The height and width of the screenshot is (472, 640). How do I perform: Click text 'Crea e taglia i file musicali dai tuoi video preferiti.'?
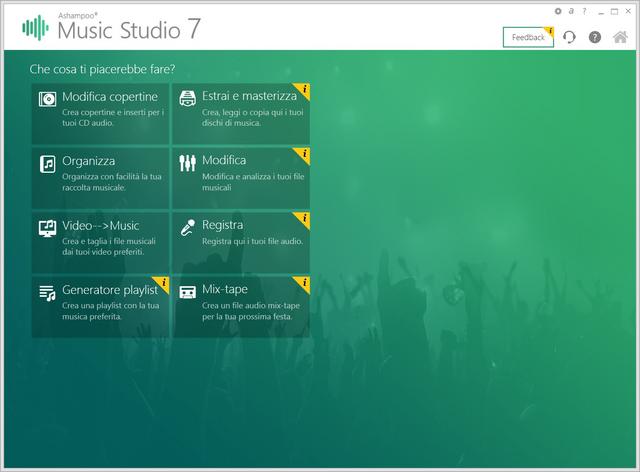pos(109,246)
